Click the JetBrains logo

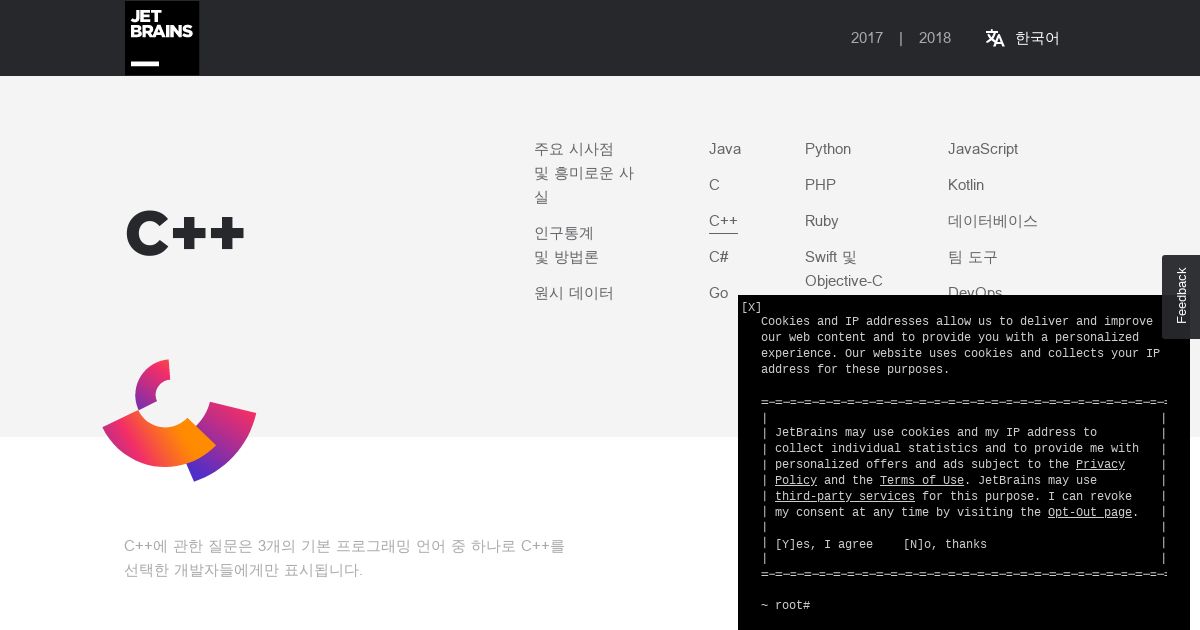(x=162, y=38)
